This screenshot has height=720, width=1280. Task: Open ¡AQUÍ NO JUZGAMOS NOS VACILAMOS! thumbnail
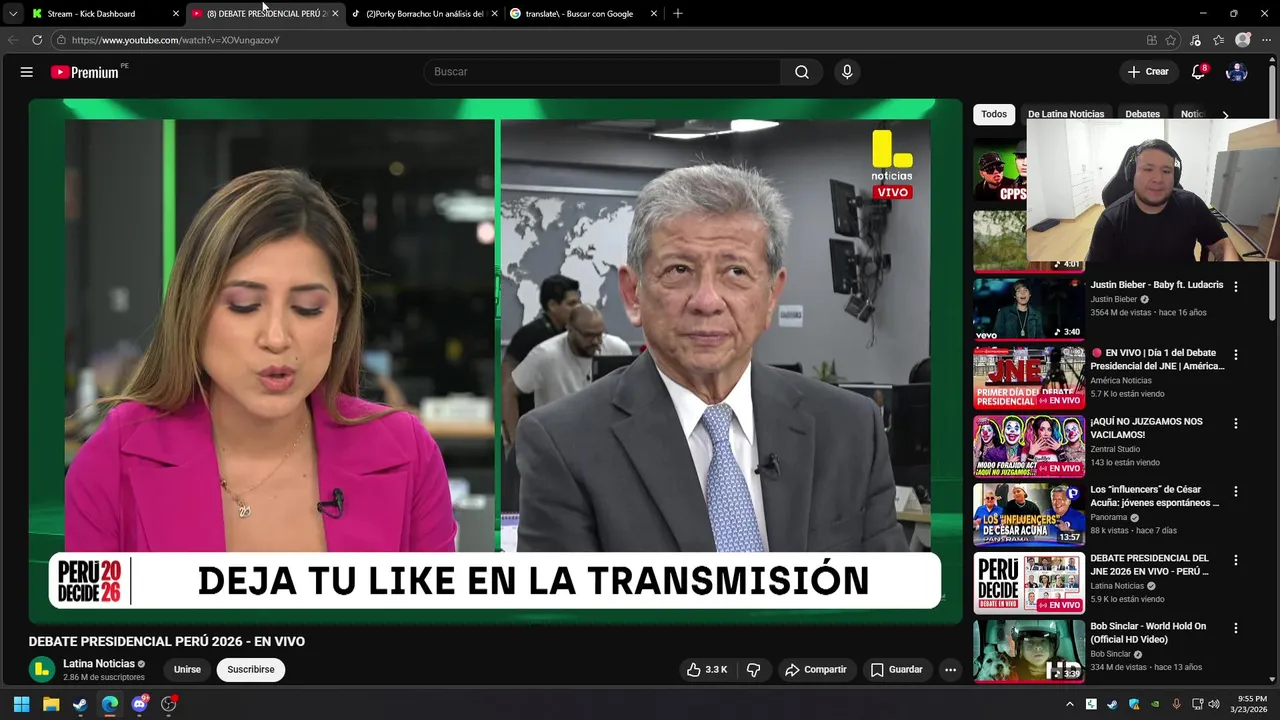pyautogui.click(x=1029, y=446)
